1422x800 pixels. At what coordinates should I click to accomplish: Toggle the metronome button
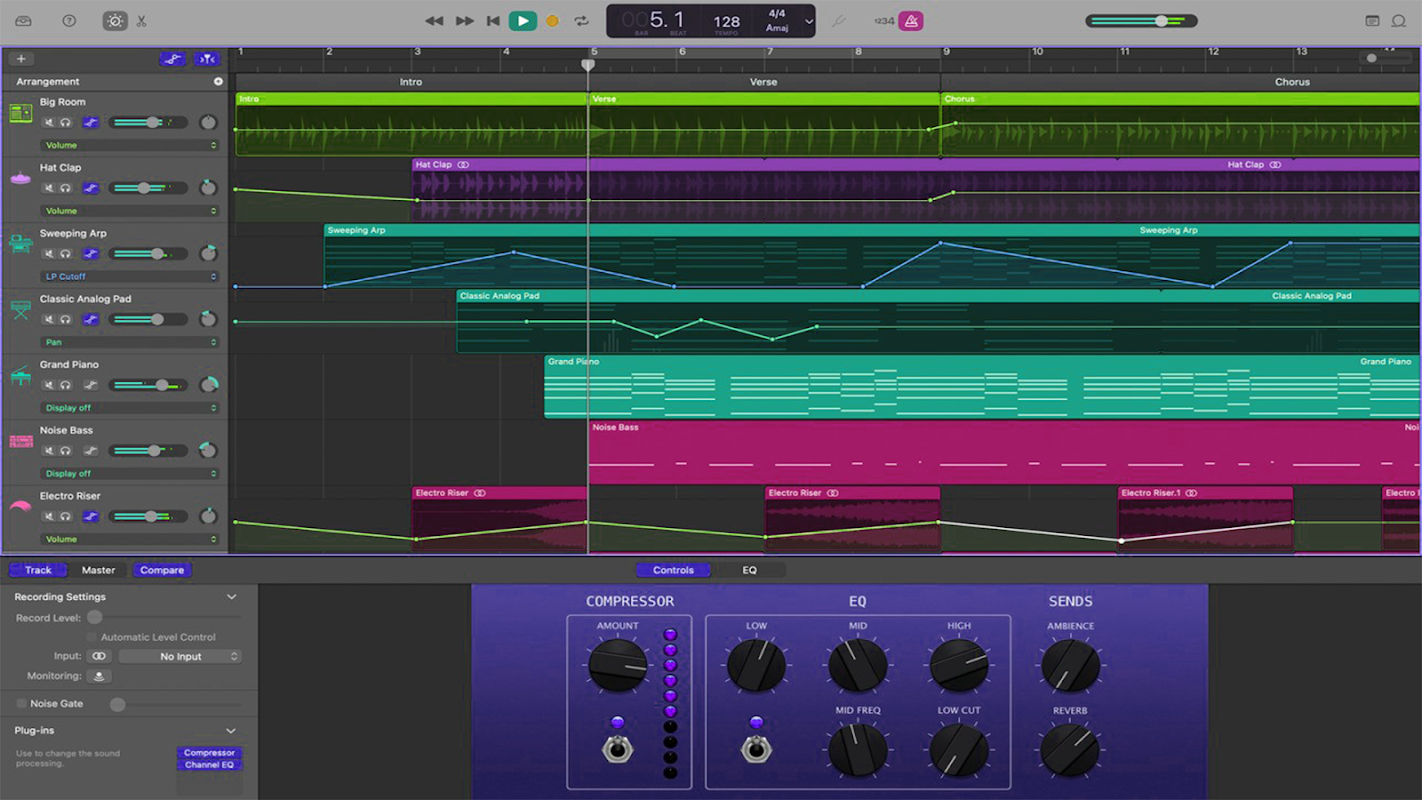pos(910,21)
